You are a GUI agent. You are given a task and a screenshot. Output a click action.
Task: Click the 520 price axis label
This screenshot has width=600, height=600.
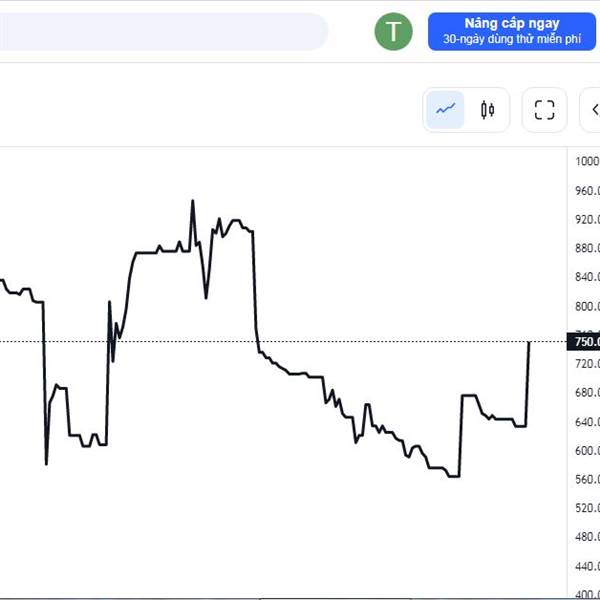587,508
